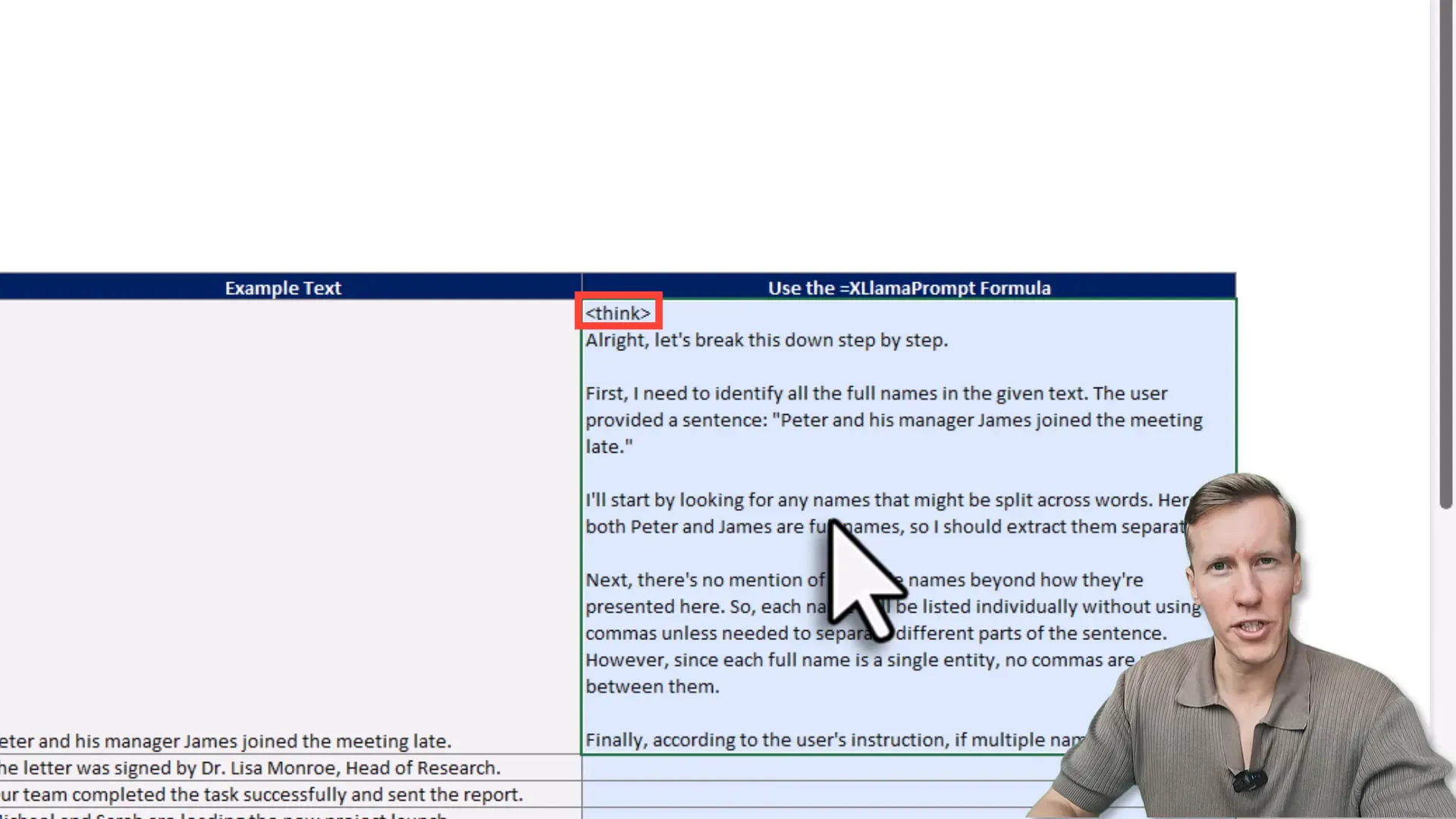Select the '=XLlamaPrompt Formula' header cell
This screenshot has width=1456, height=819.
point(908,288)
